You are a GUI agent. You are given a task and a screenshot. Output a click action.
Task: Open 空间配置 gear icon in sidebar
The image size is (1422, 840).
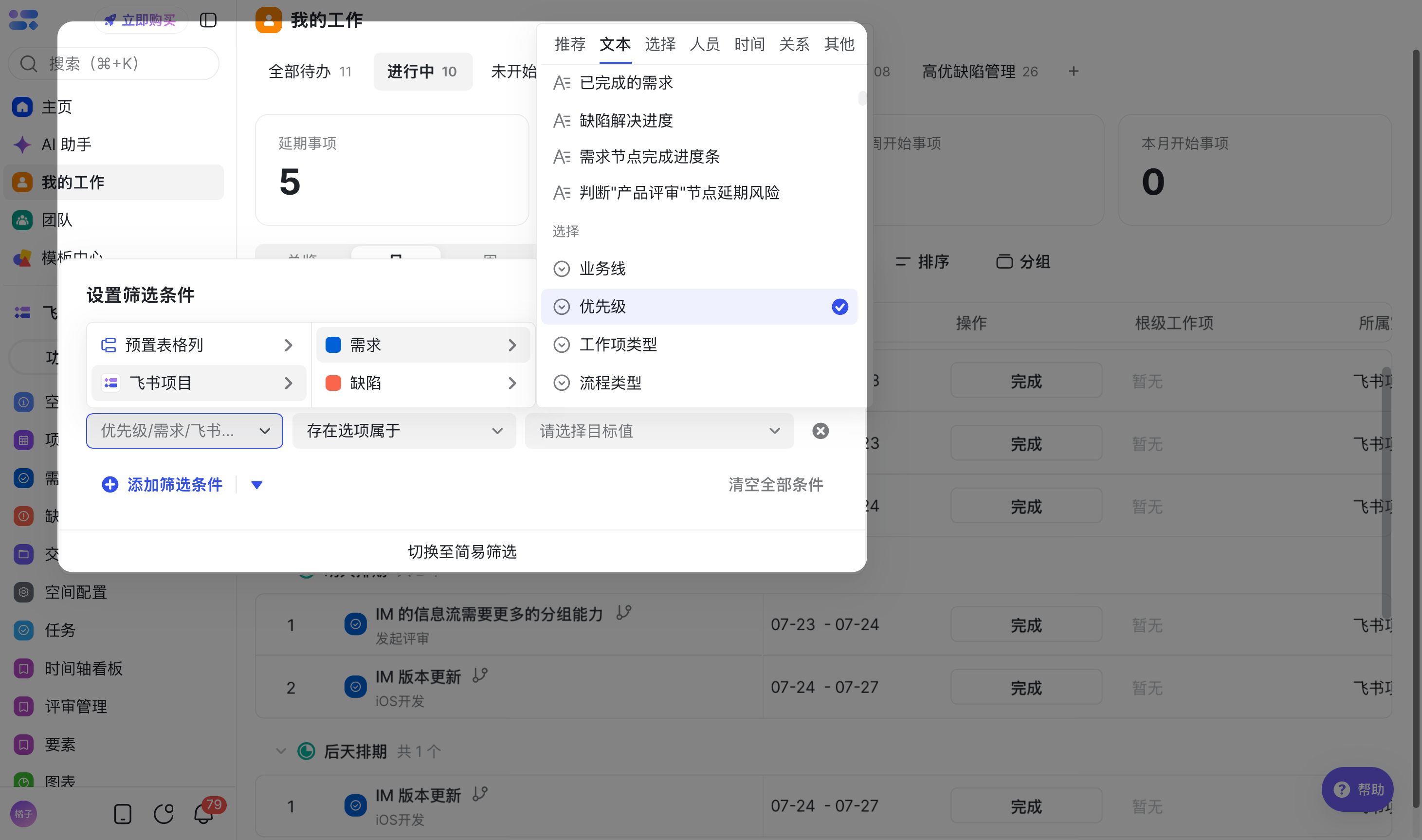pyautogui.click(x=23, y=592)
